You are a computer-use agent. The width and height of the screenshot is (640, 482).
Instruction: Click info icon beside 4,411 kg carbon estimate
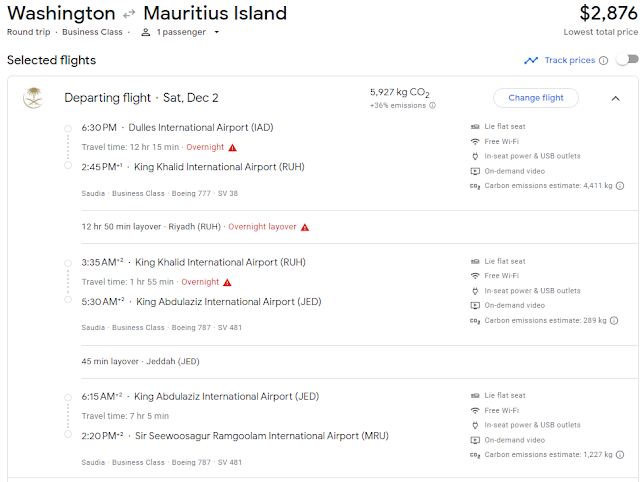point(620,186)
